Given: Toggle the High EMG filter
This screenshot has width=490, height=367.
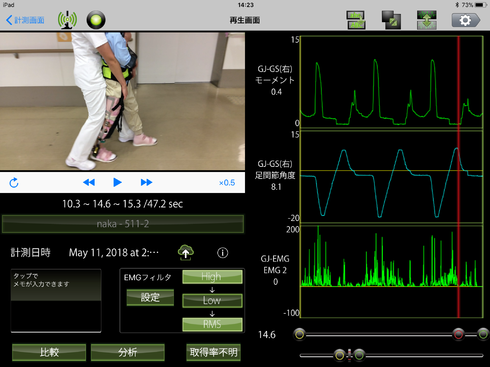Looking at the screenshot, I should (212, 277).
